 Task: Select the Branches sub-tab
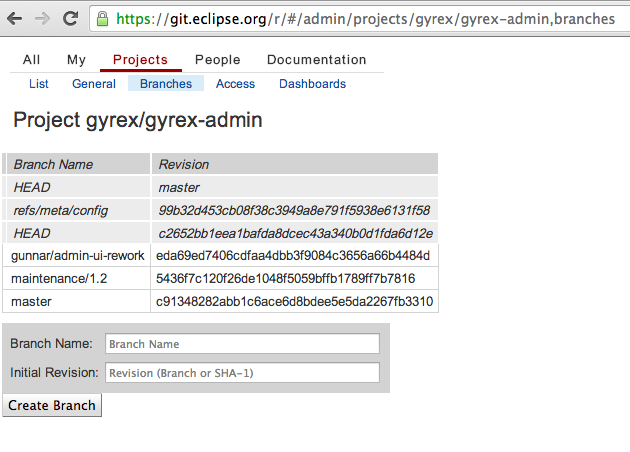[166, 84]
